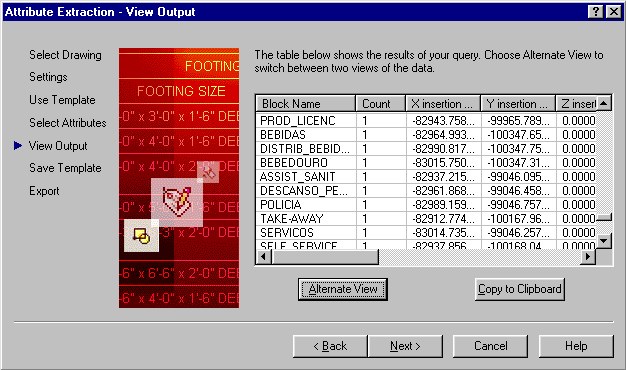Select the Use Template step
This screenshot has height=370, width=626.
[62, 100]
